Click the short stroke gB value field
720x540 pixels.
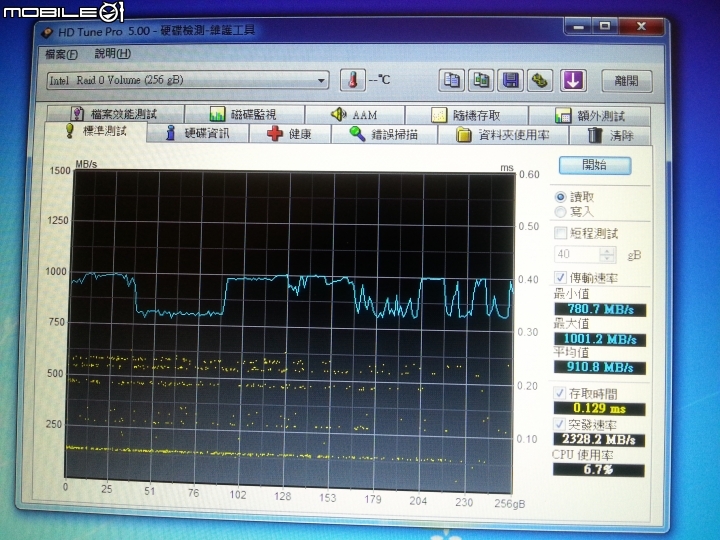click(x=577, y=254)
